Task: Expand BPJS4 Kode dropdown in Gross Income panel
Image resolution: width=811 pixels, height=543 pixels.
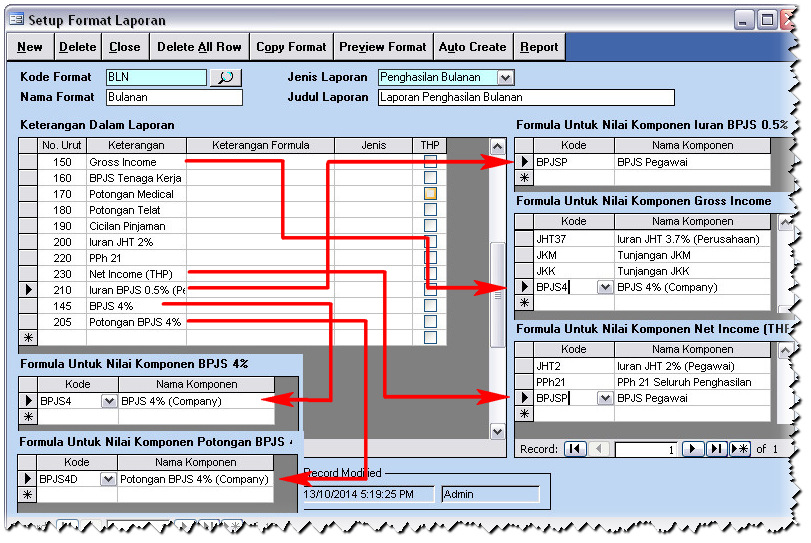Action: (604, 287)
